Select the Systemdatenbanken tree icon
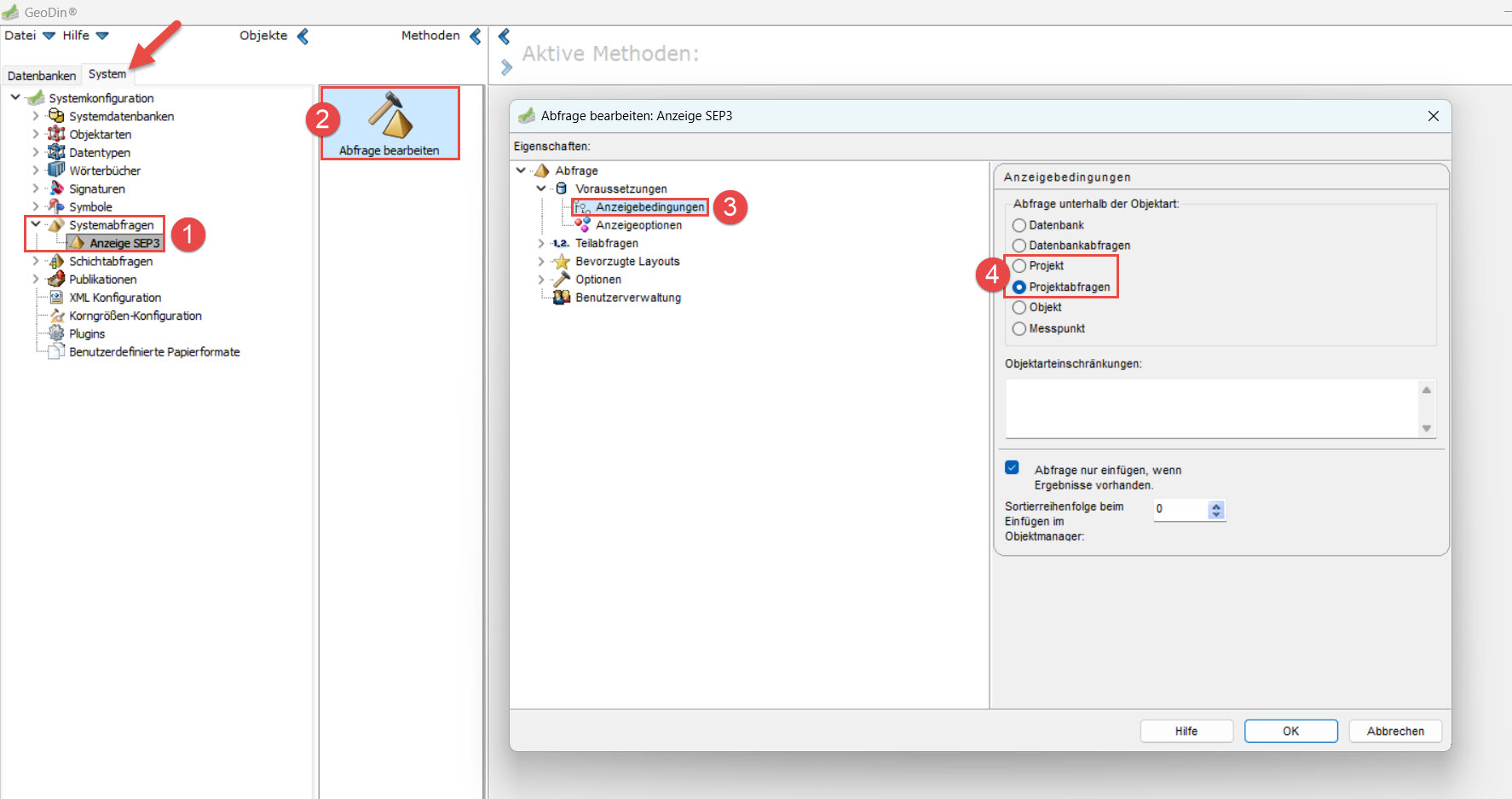This screenshot has width=1512, height=799. [x=56, y=116]
